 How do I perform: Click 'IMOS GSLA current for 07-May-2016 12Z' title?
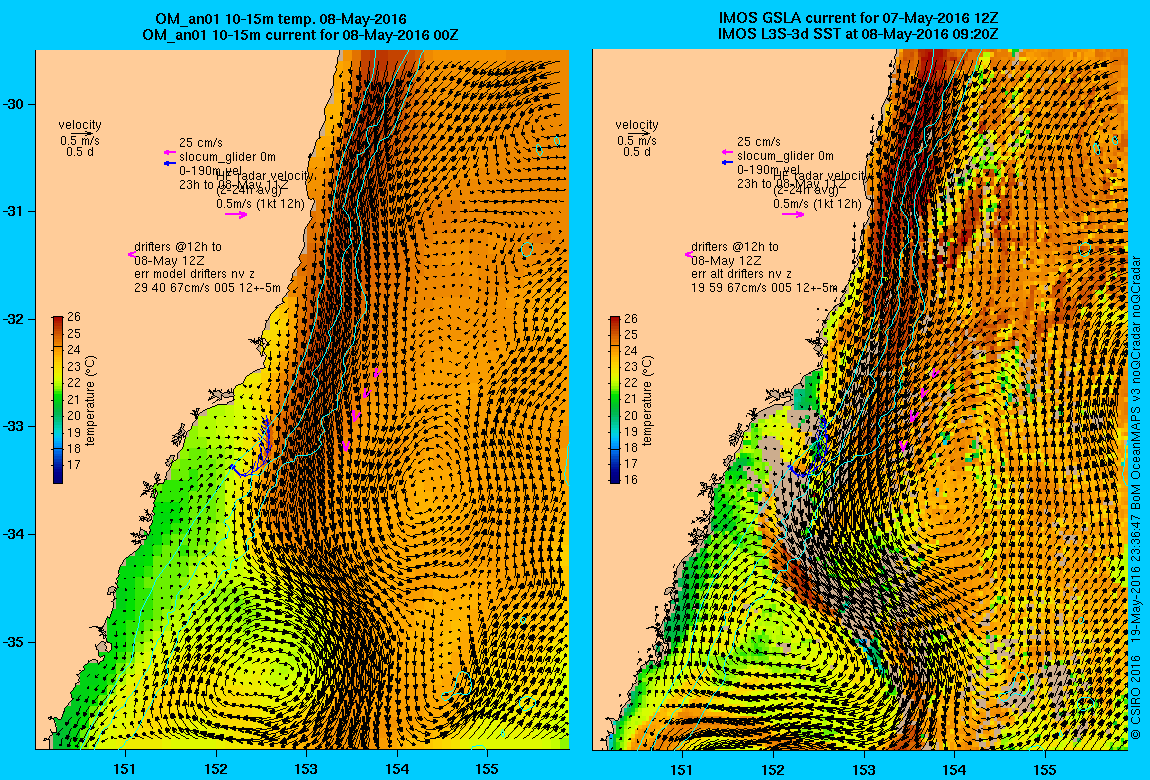(858, 18)
